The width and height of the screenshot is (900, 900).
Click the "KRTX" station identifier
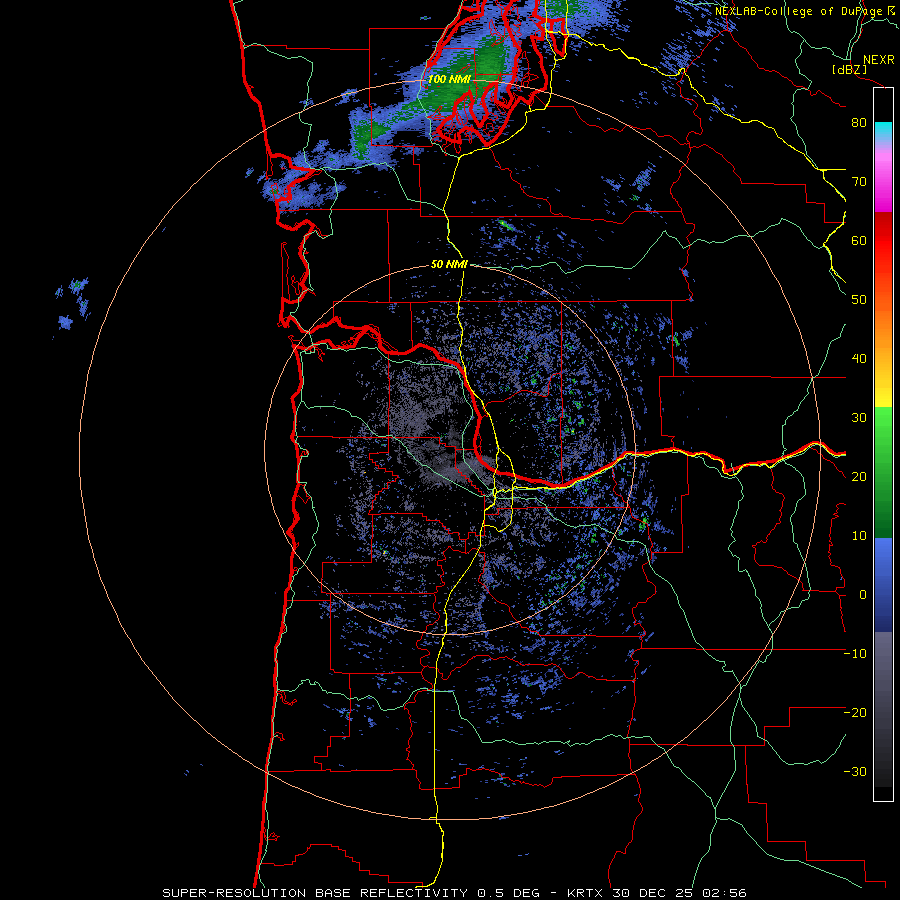point(585,893)
